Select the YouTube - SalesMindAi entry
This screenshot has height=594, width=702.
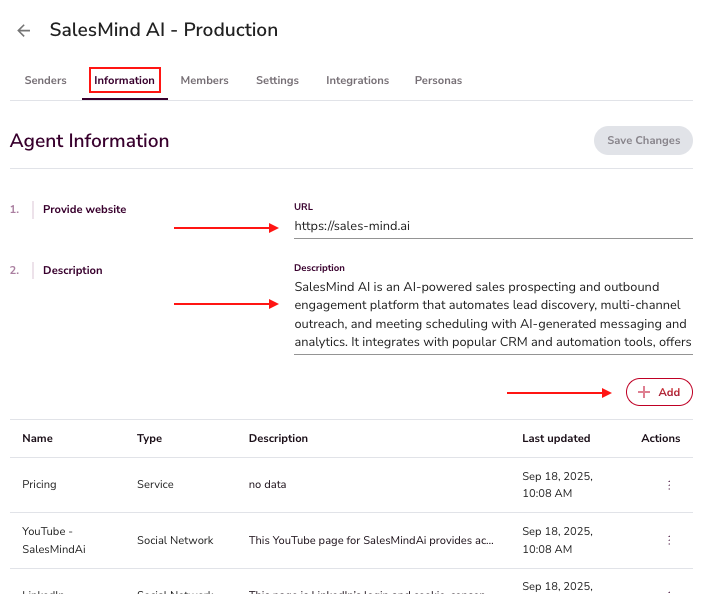coord(56,540)
